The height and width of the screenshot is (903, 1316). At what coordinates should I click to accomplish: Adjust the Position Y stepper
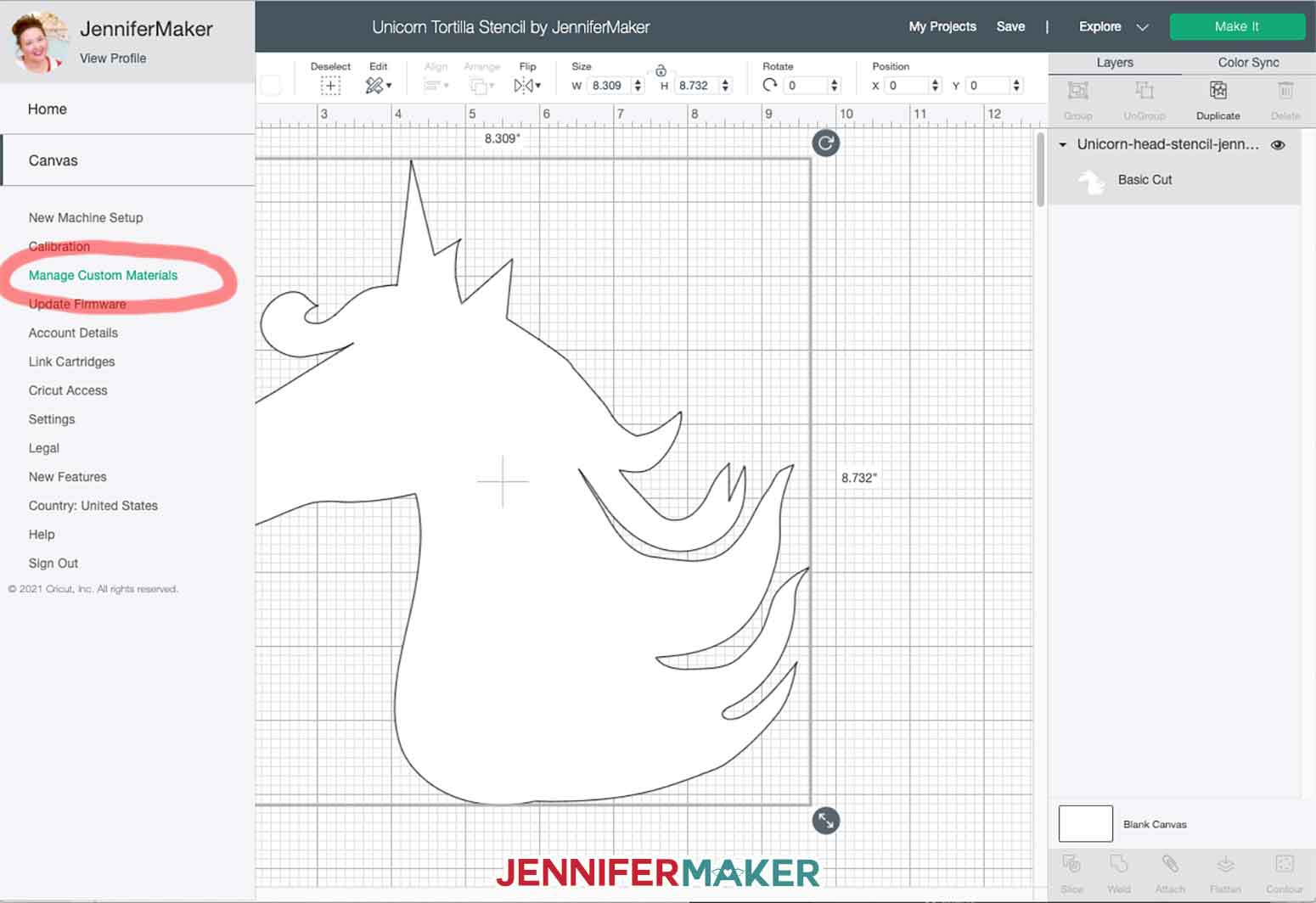click(x=1016, y=85)
